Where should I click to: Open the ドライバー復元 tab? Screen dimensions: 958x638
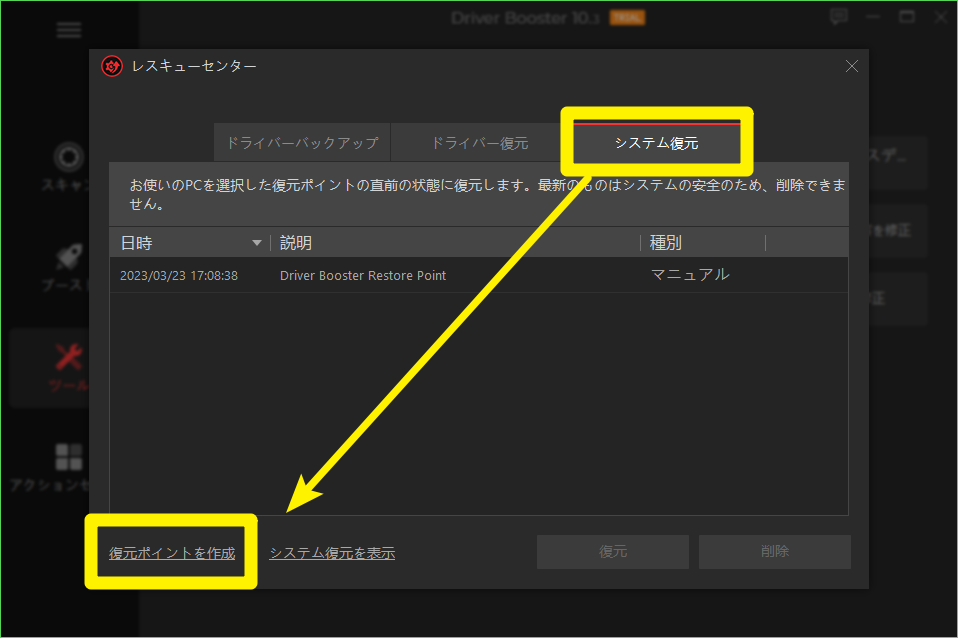pos(479,143)
